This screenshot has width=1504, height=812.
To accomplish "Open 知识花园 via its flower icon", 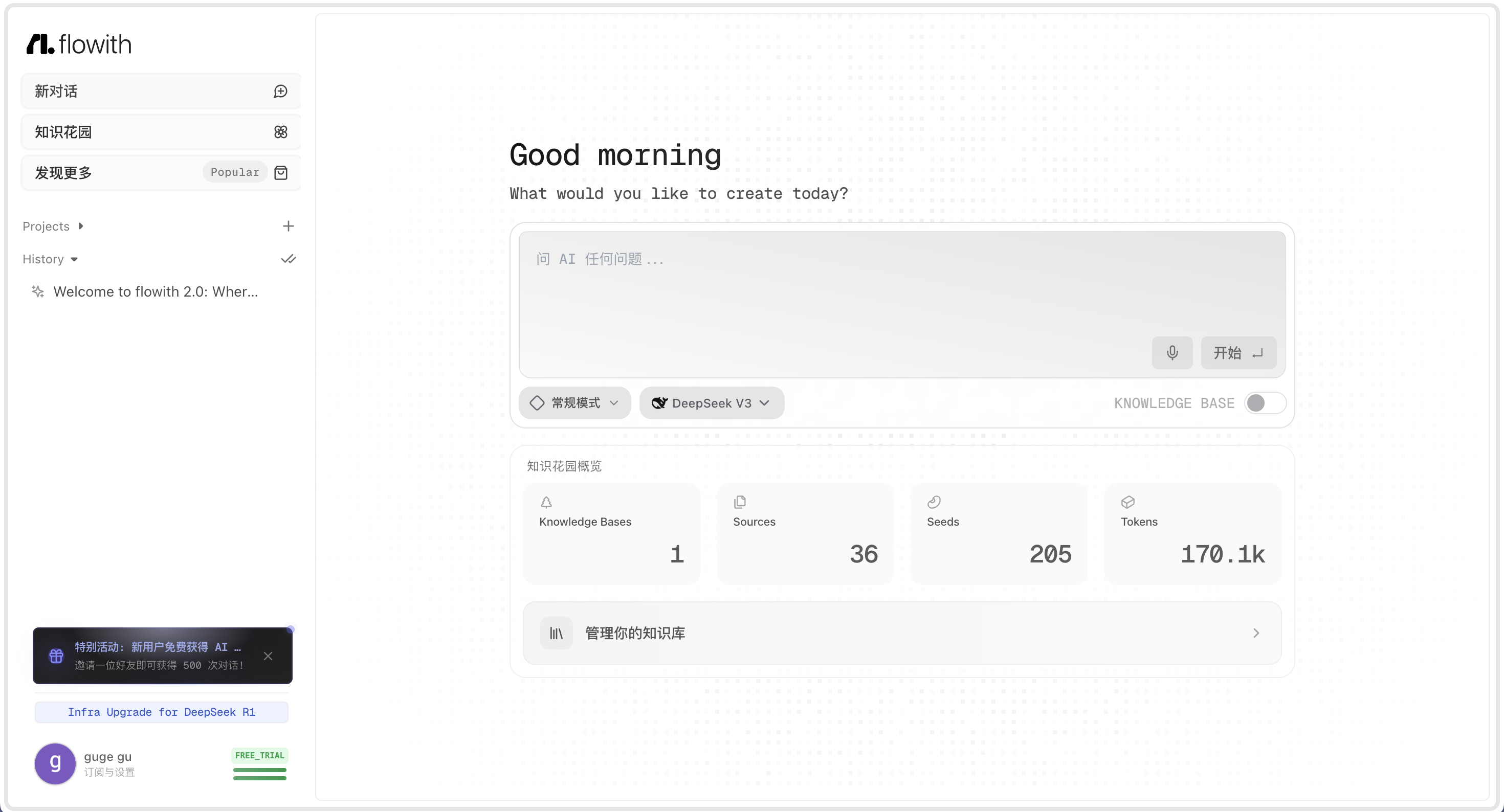I will [281, 132].
